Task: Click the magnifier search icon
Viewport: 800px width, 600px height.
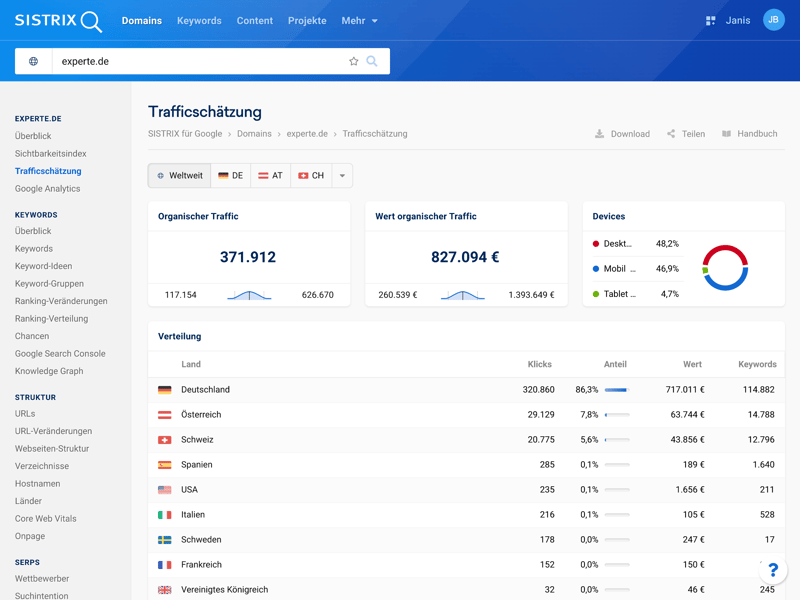Action: [x=372, y=61]
